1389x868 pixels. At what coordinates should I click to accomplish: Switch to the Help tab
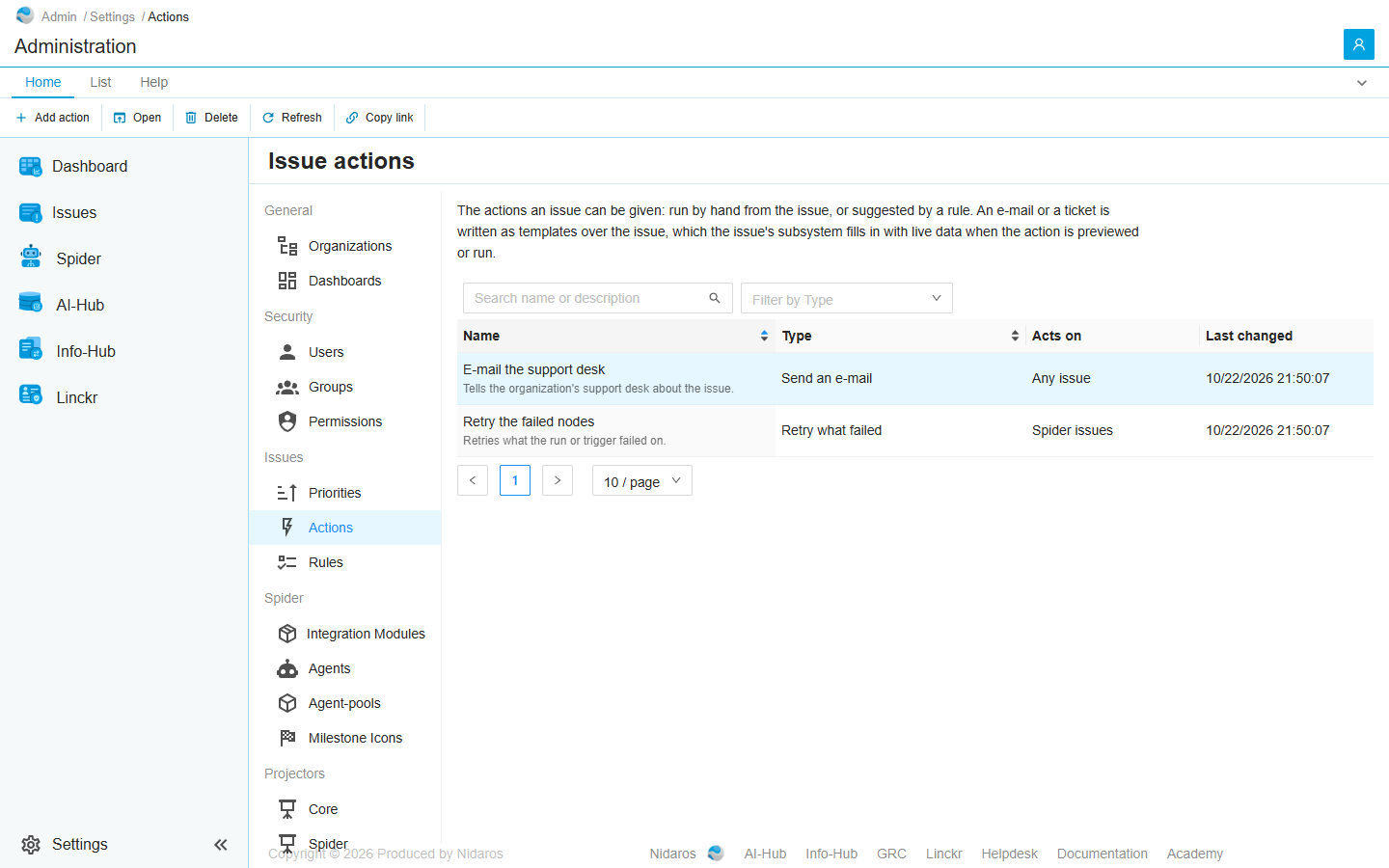coord(153,82)
